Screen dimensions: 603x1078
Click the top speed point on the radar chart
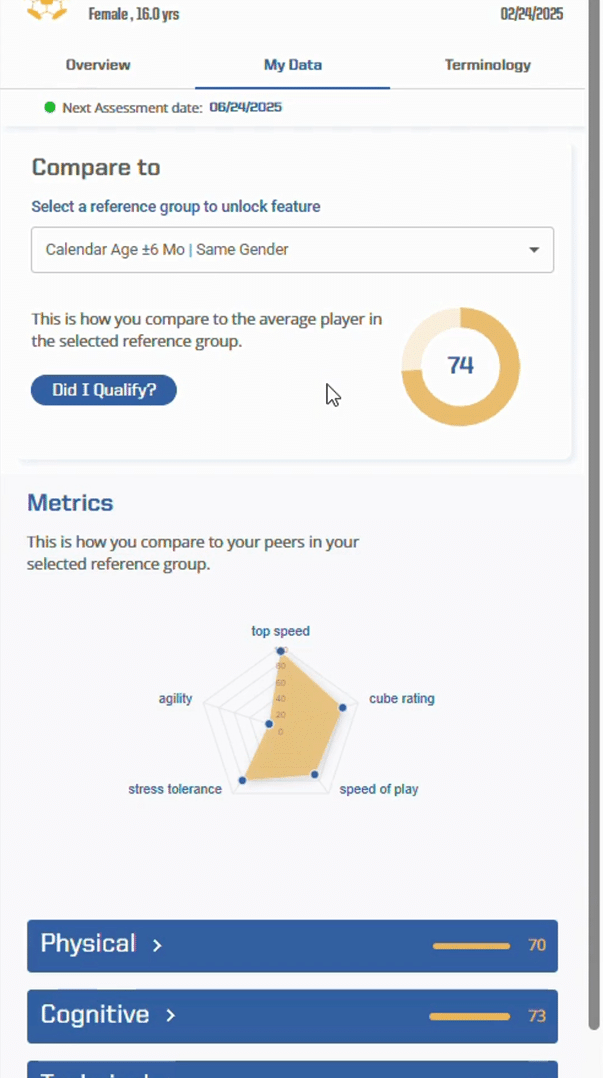(x=280, y=650)
